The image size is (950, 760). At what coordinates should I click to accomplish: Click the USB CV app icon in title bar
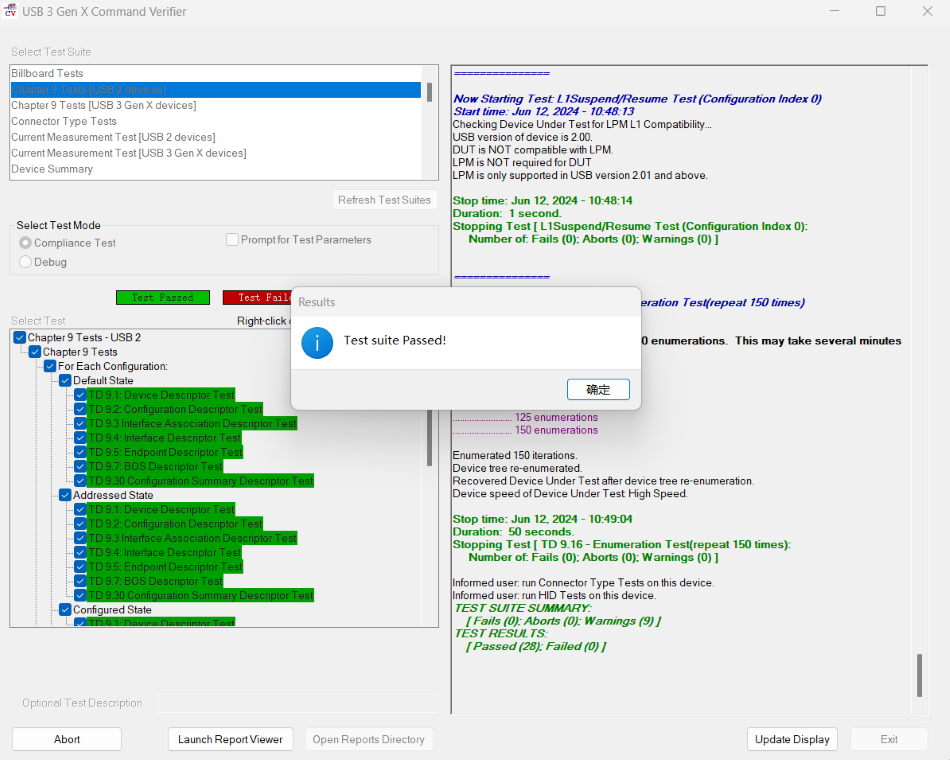(10, 10)
